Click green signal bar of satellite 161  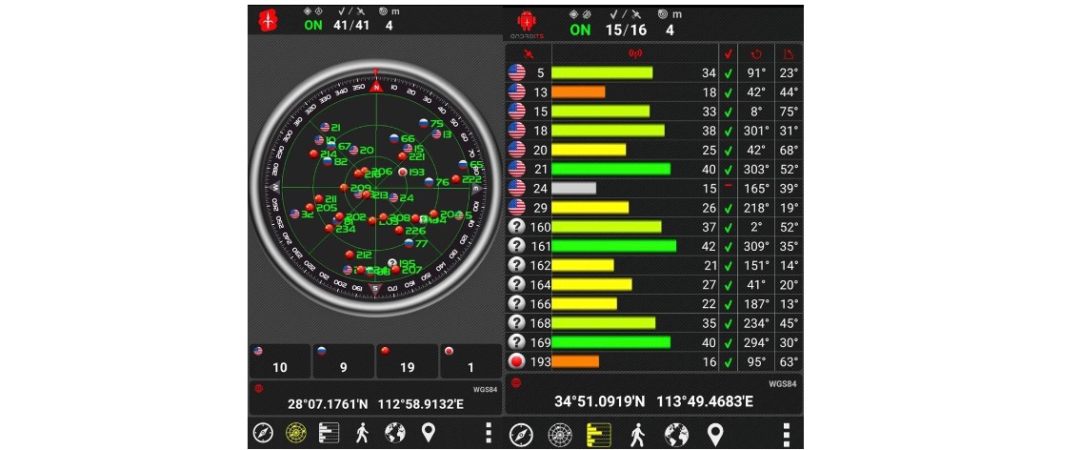[x=614, y=246]
